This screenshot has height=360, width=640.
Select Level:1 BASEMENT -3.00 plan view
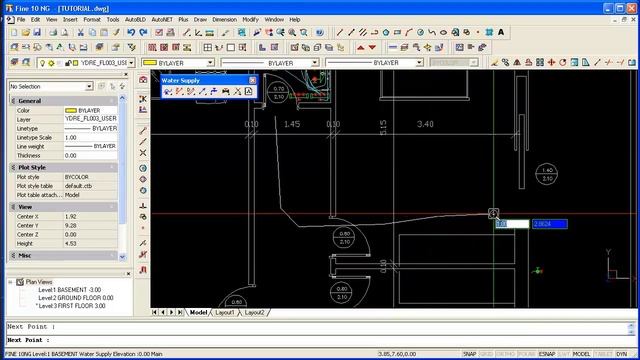(x=69, y=290)
